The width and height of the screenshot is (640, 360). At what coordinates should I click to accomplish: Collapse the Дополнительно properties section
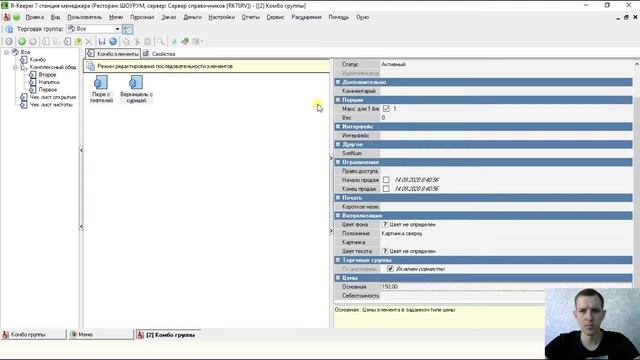pos(338,82)
